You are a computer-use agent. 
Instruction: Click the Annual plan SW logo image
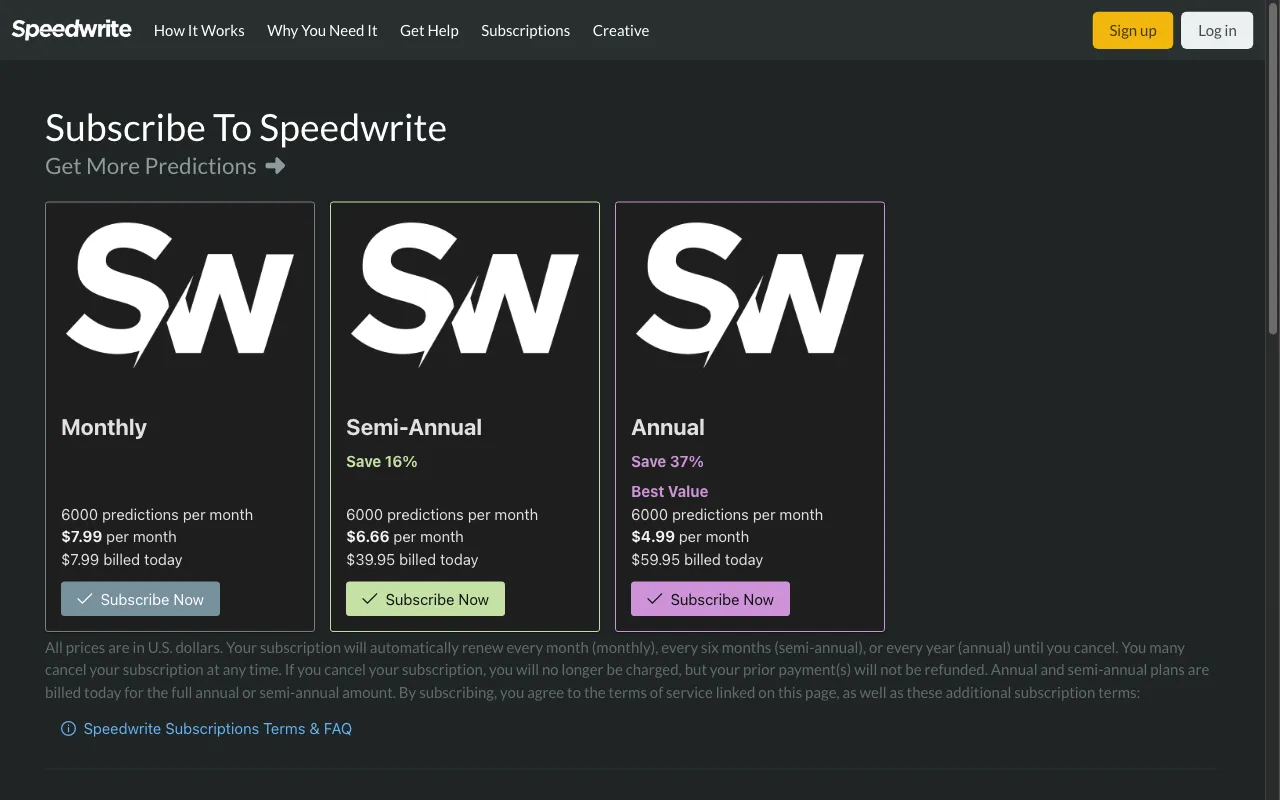[750, 295]
